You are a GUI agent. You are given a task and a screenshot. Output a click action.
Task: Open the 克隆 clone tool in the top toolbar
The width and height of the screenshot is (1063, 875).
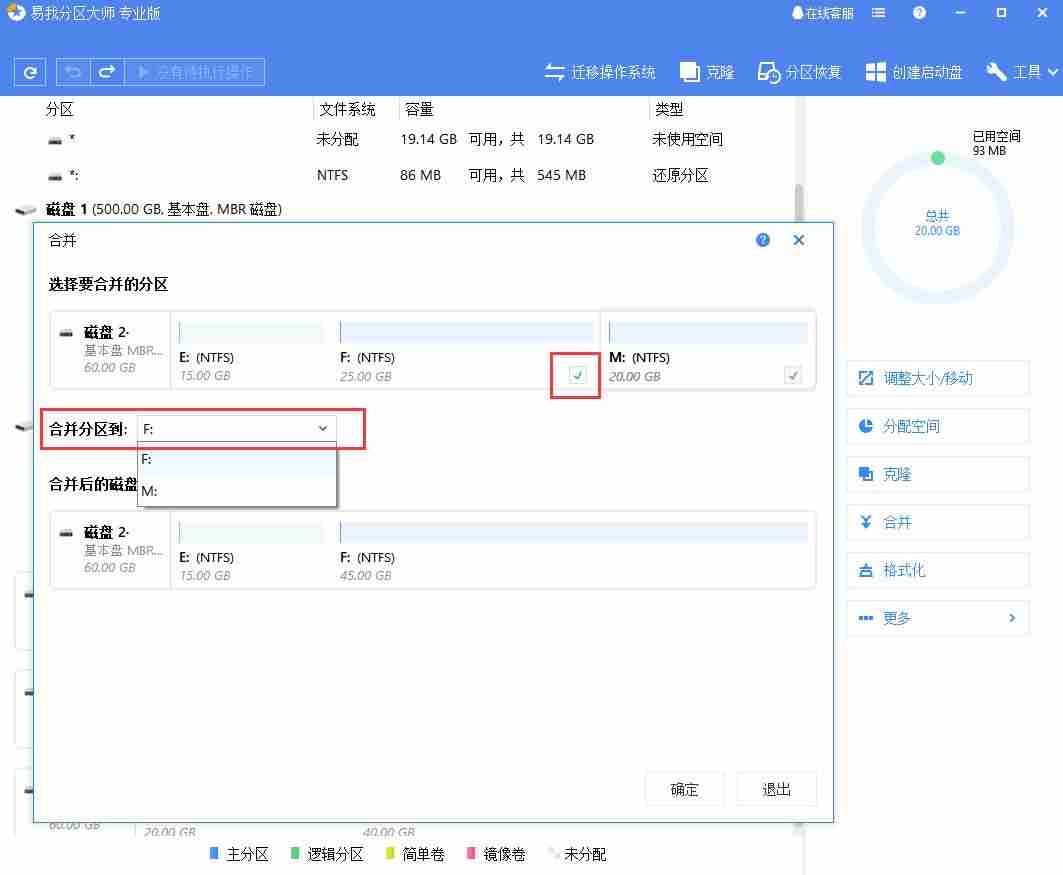click(x=707, y=72)
